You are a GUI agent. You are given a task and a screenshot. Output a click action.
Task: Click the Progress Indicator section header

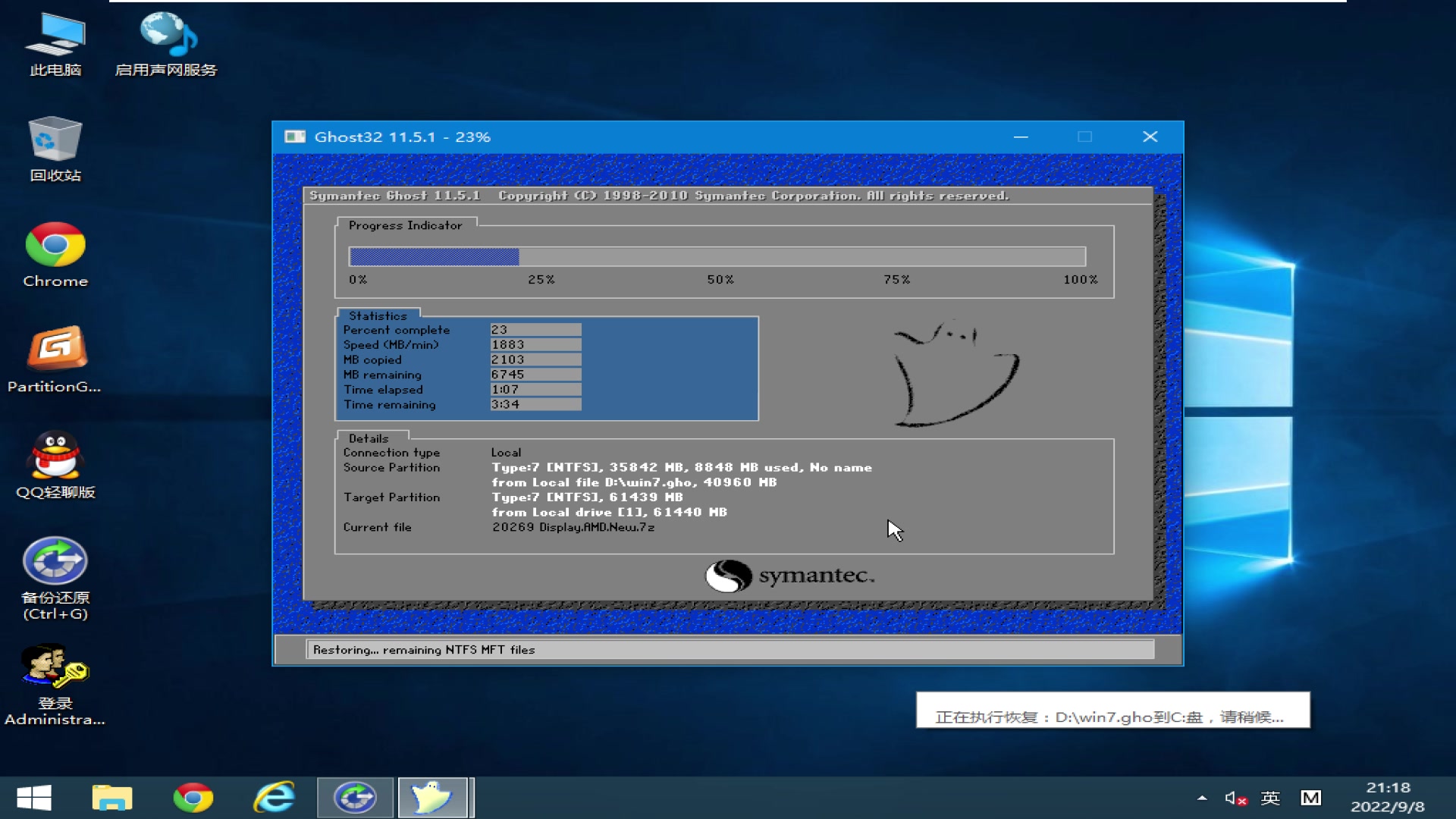coord(405,224)
